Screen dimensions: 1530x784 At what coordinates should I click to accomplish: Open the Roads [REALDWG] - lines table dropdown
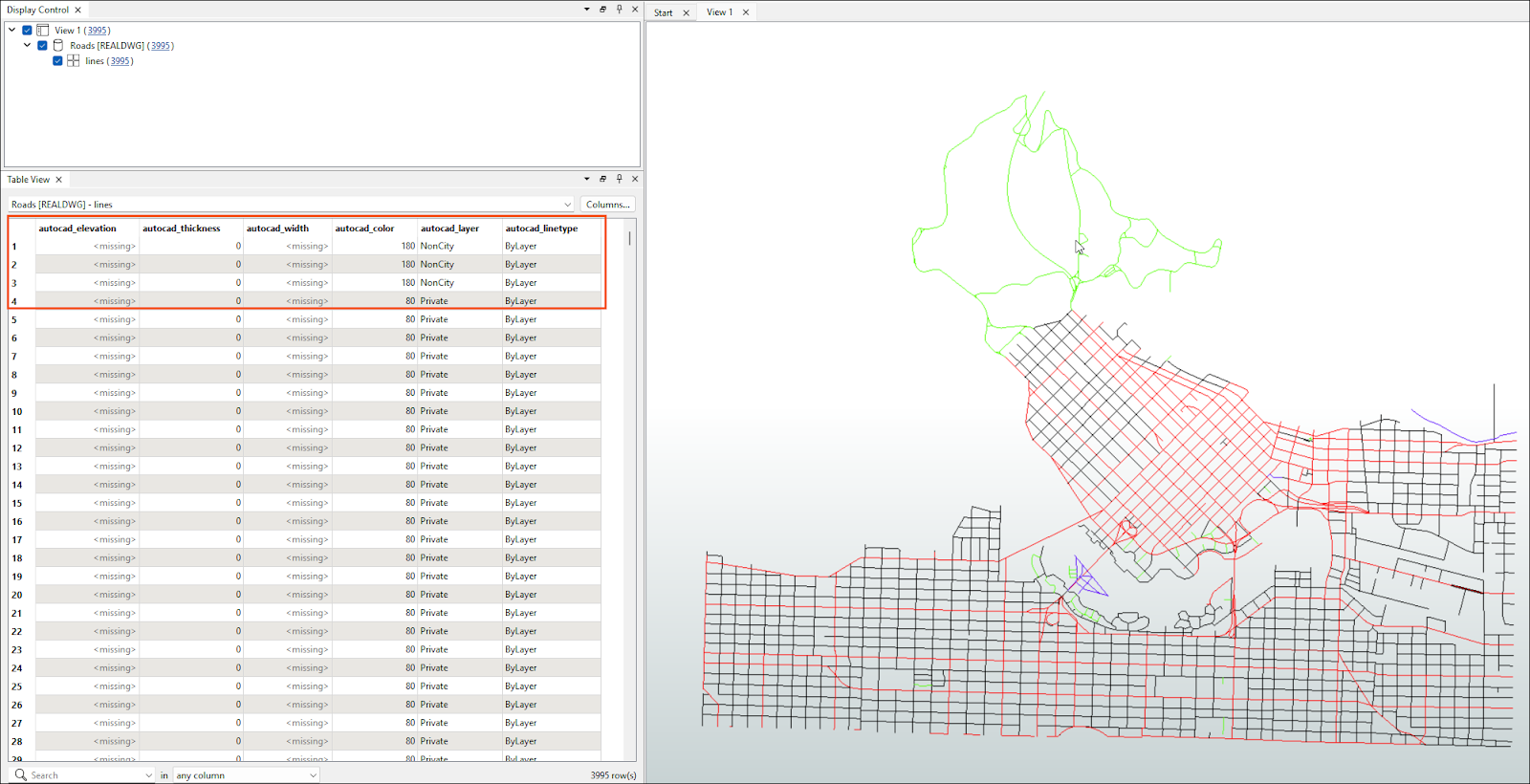(x=567, y=205)
